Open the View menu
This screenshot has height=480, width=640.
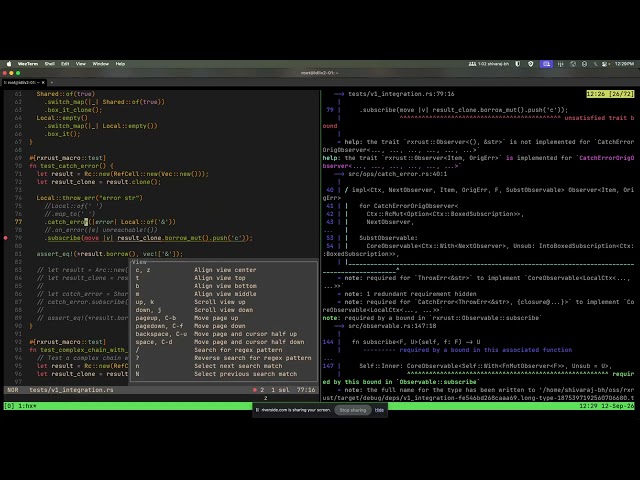click(x=81, y=64)
